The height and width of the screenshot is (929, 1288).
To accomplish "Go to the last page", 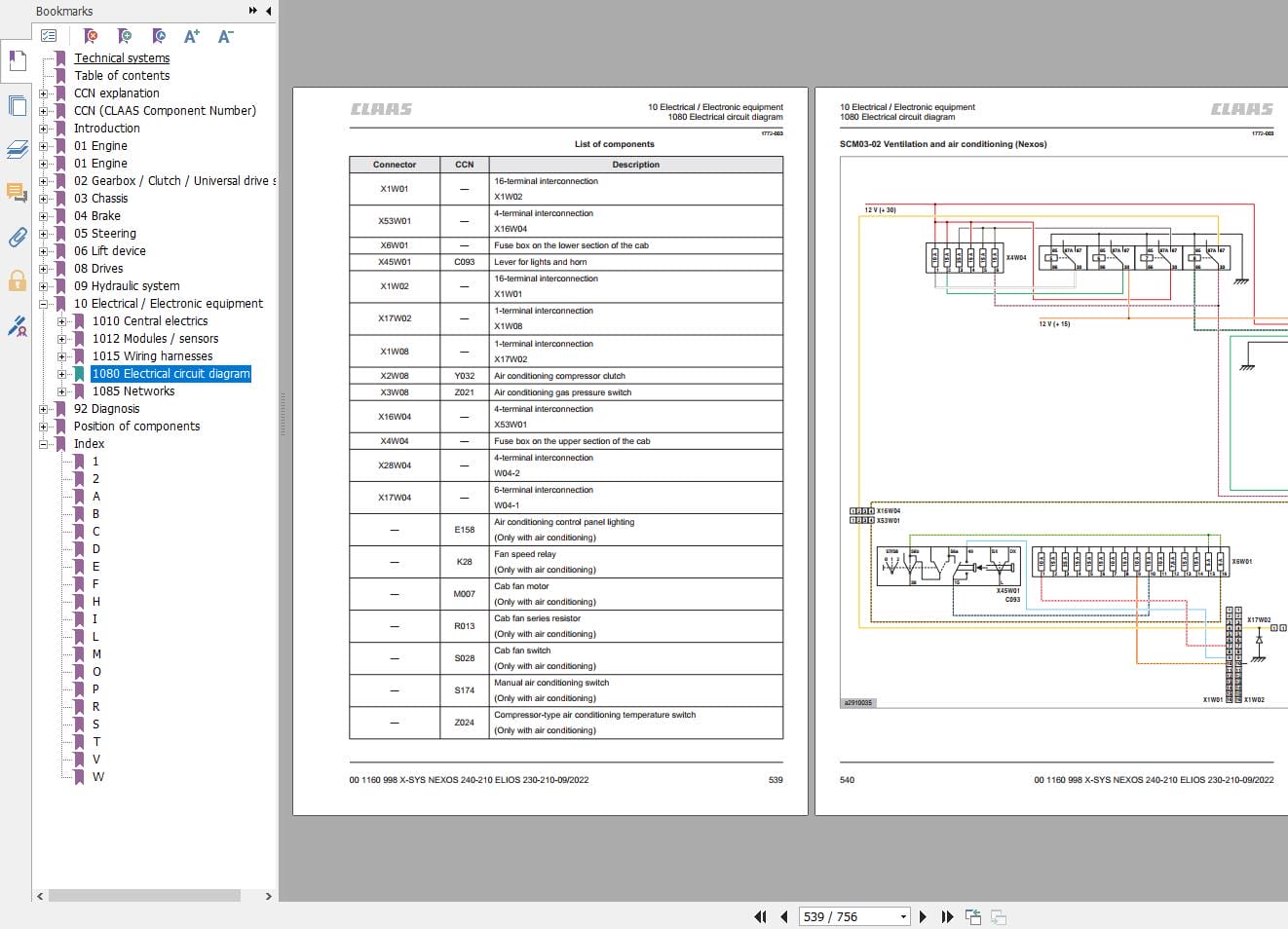I will 947,916.
